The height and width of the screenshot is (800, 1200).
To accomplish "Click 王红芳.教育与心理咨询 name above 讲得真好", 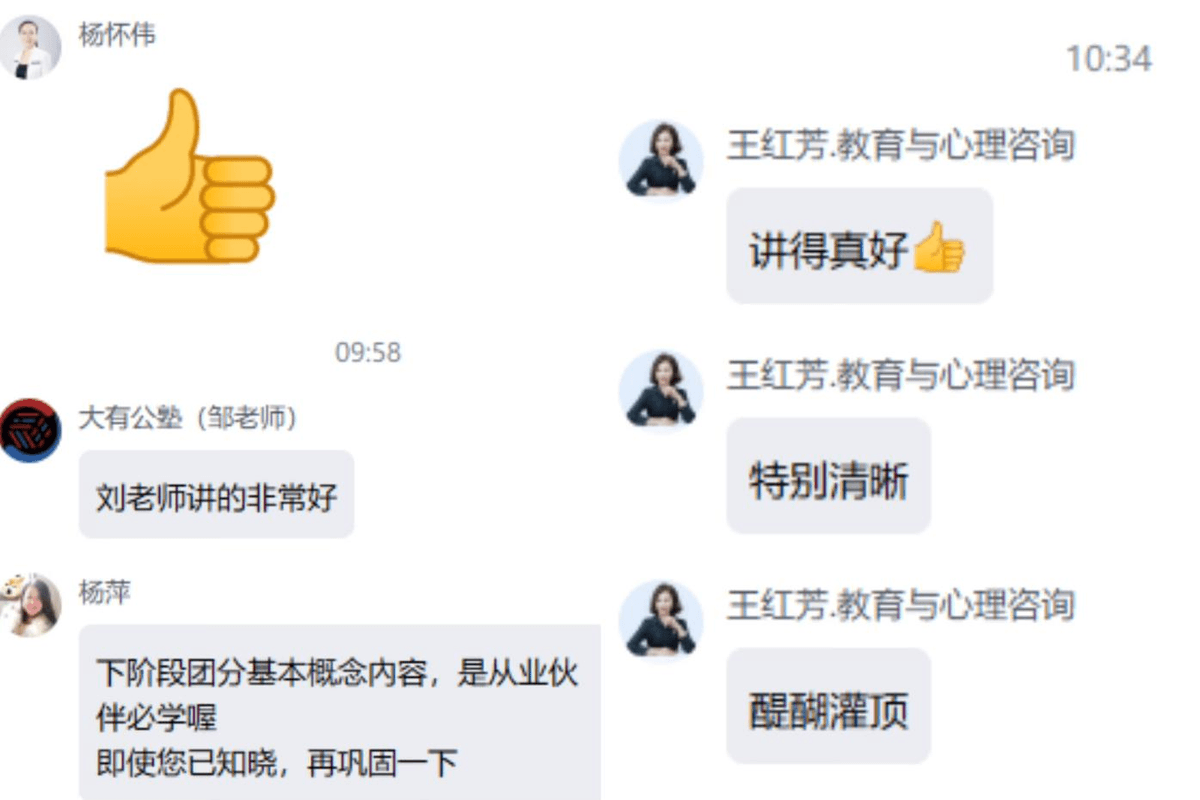I will click(x=900, y=145).
